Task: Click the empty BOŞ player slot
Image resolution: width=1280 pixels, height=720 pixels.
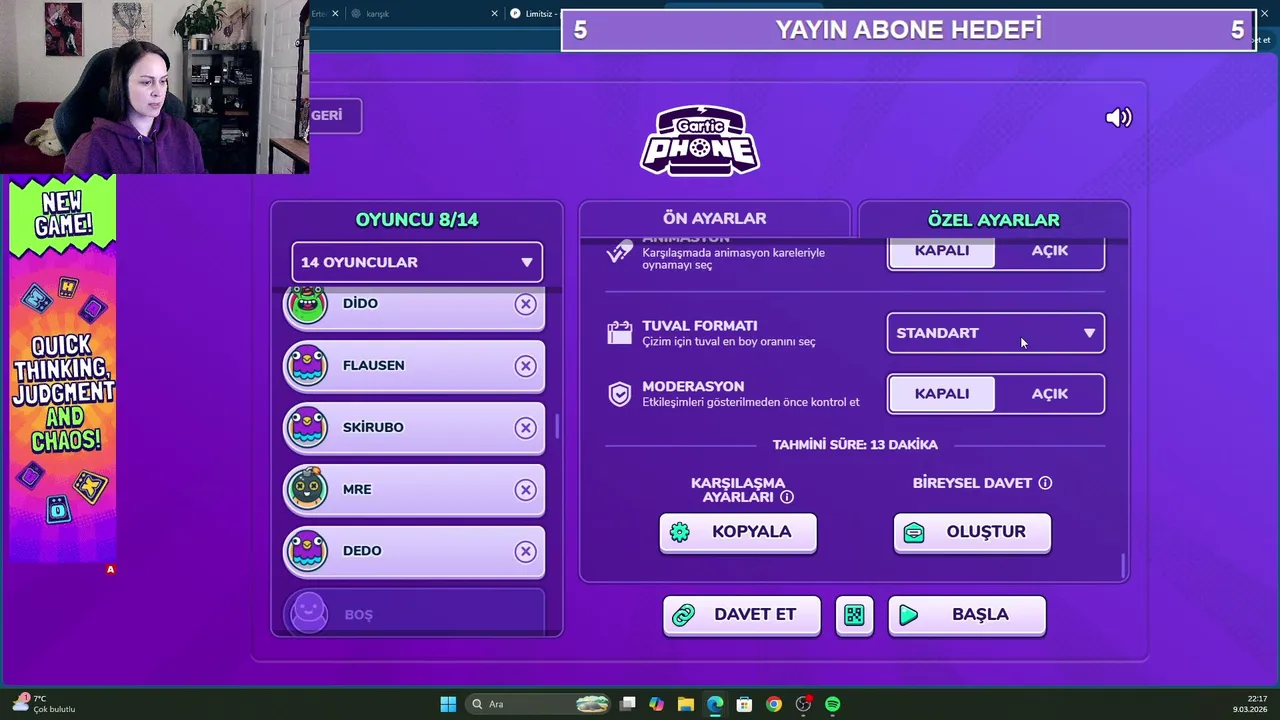Action: coord(415,613)
